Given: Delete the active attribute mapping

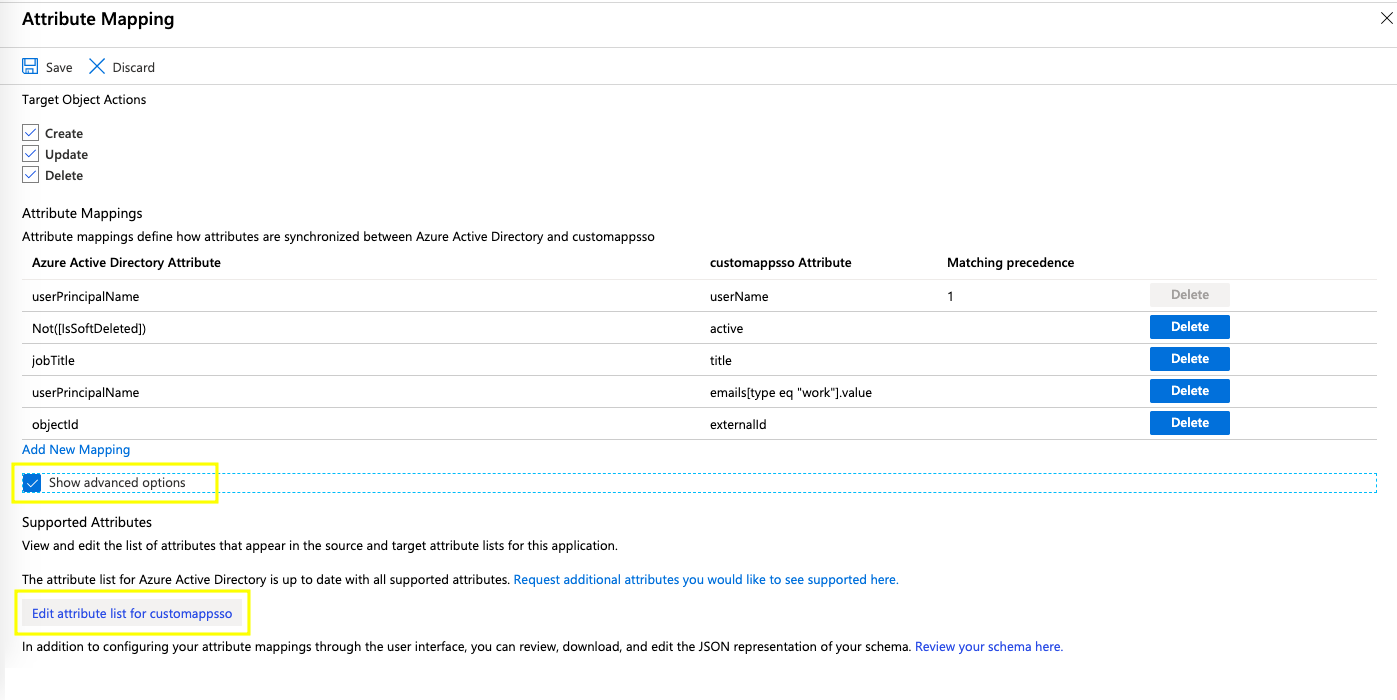Looking at the screenshot, I should [x=1189, y=327].
